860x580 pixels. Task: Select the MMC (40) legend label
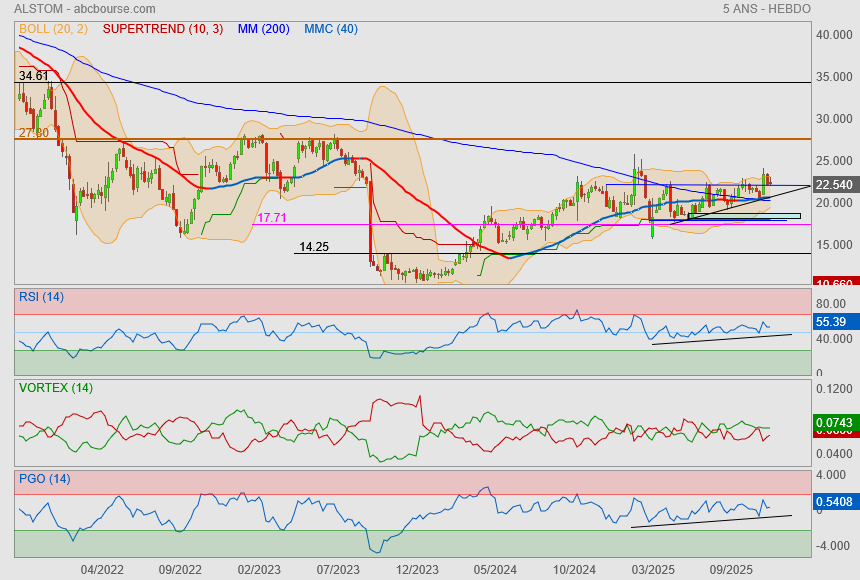[331, 29]
